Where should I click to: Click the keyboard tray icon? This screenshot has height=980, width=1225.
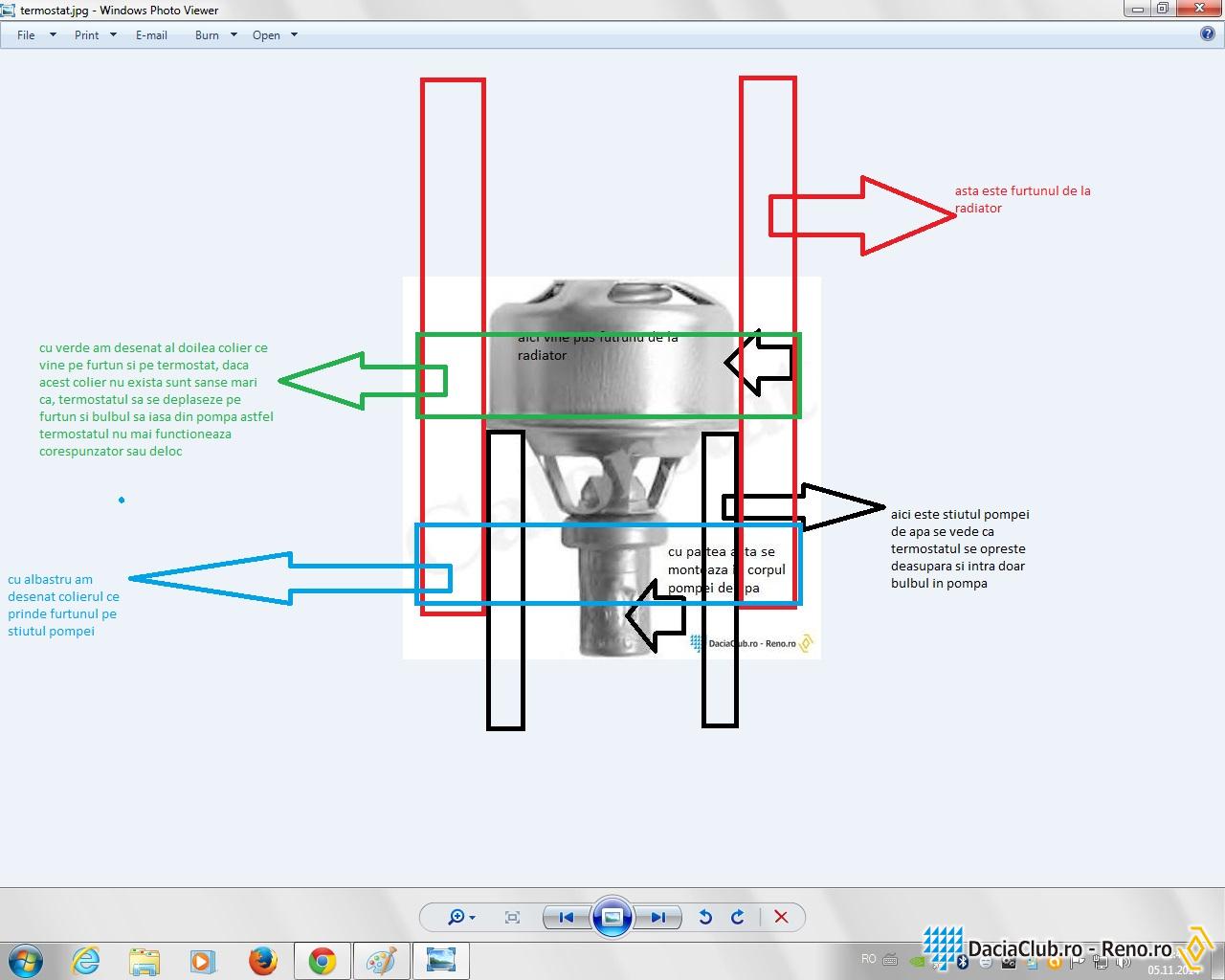tap(890, 960)
